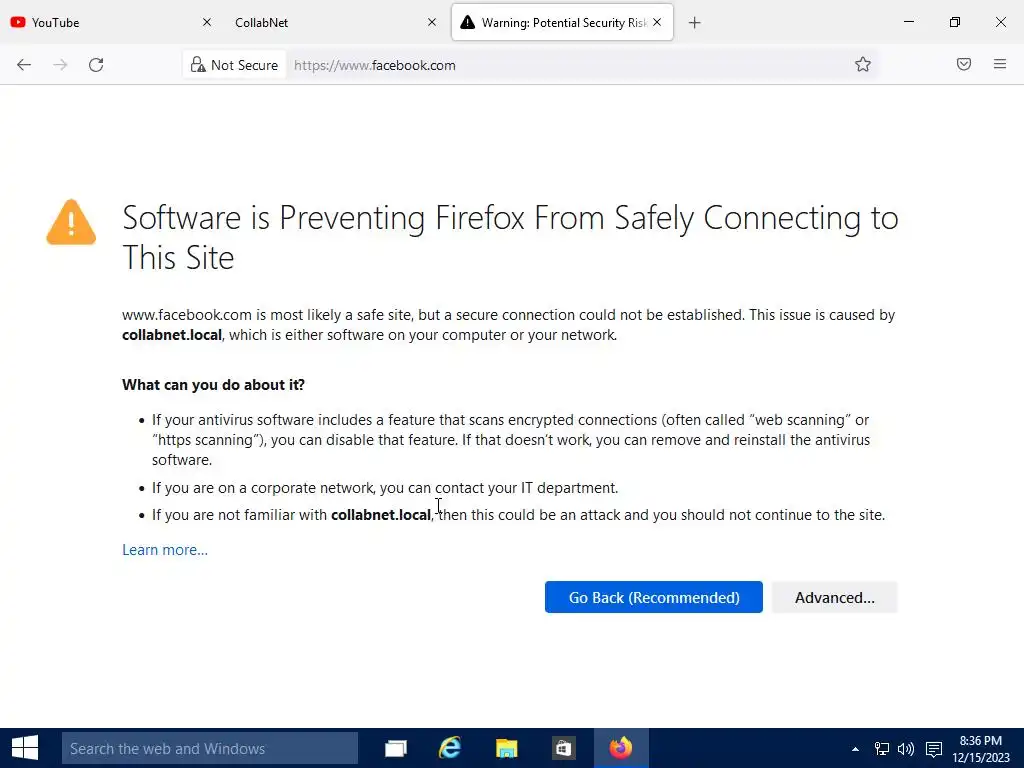1024x768 pixels.
Task: Open the Firefox application menu
Action: pos(1000,65)
